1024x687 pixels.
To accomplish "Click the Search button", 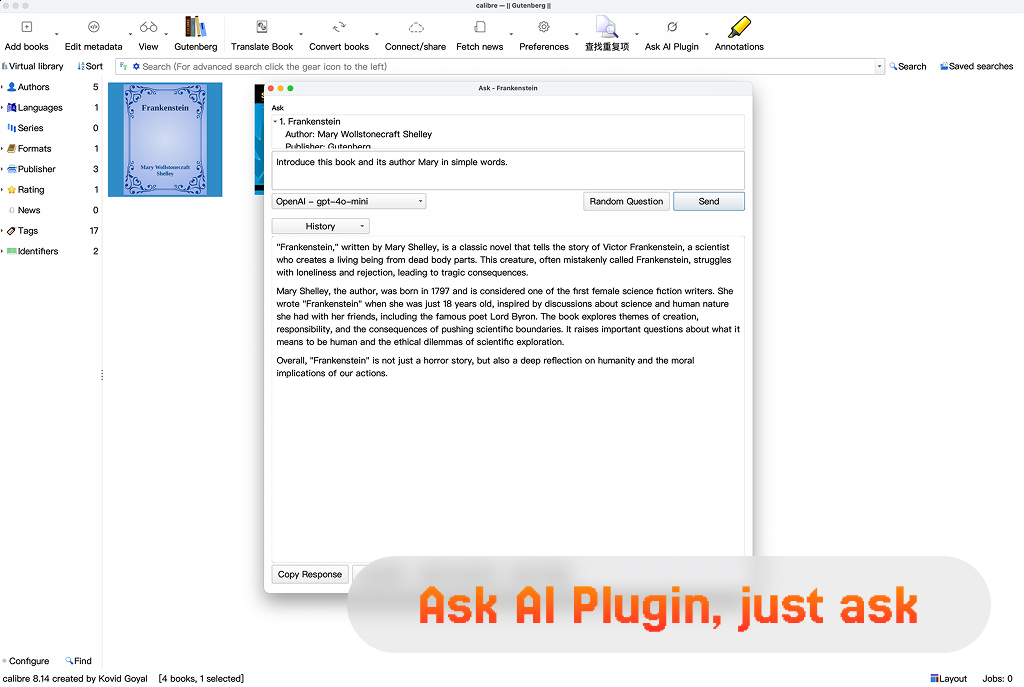I will click(x=908, y=67).
